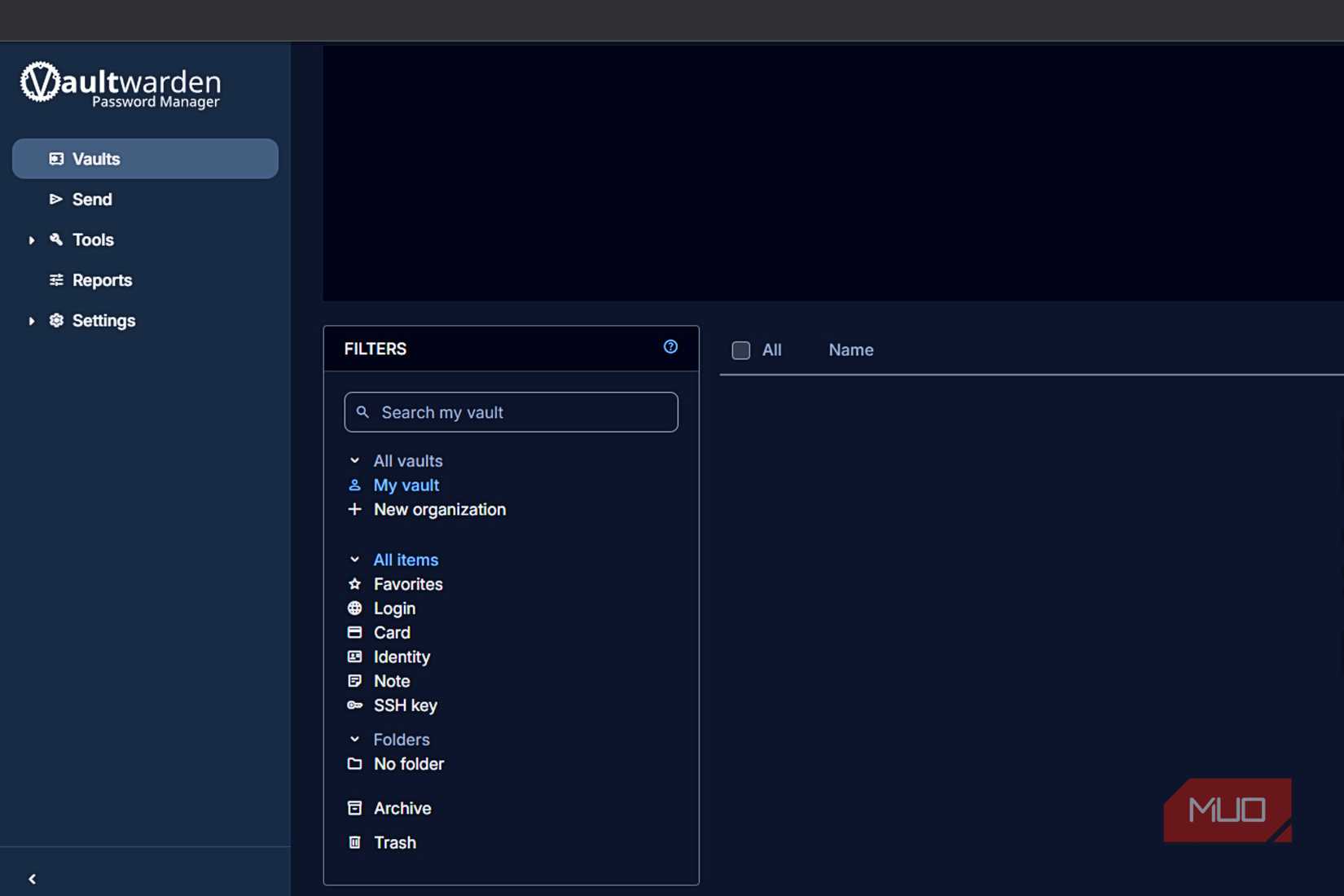Image resolution: width=1344 pixels, height=896 pixels.
Task: Open the Filters help question icon
Action: [x=670, y=347]
